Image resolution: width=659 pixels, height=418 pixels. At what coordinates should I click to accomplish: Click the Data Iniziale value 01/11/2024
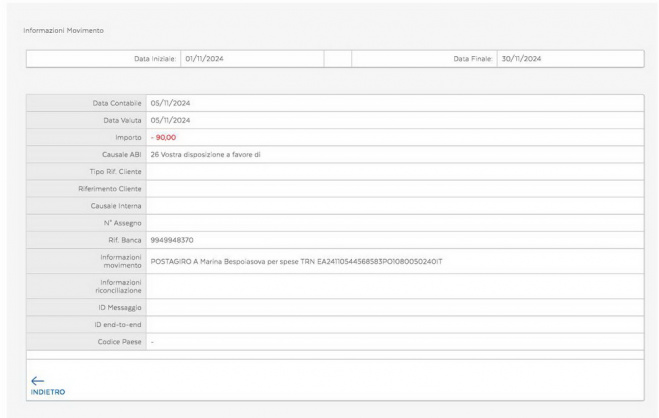pos(204,59)
